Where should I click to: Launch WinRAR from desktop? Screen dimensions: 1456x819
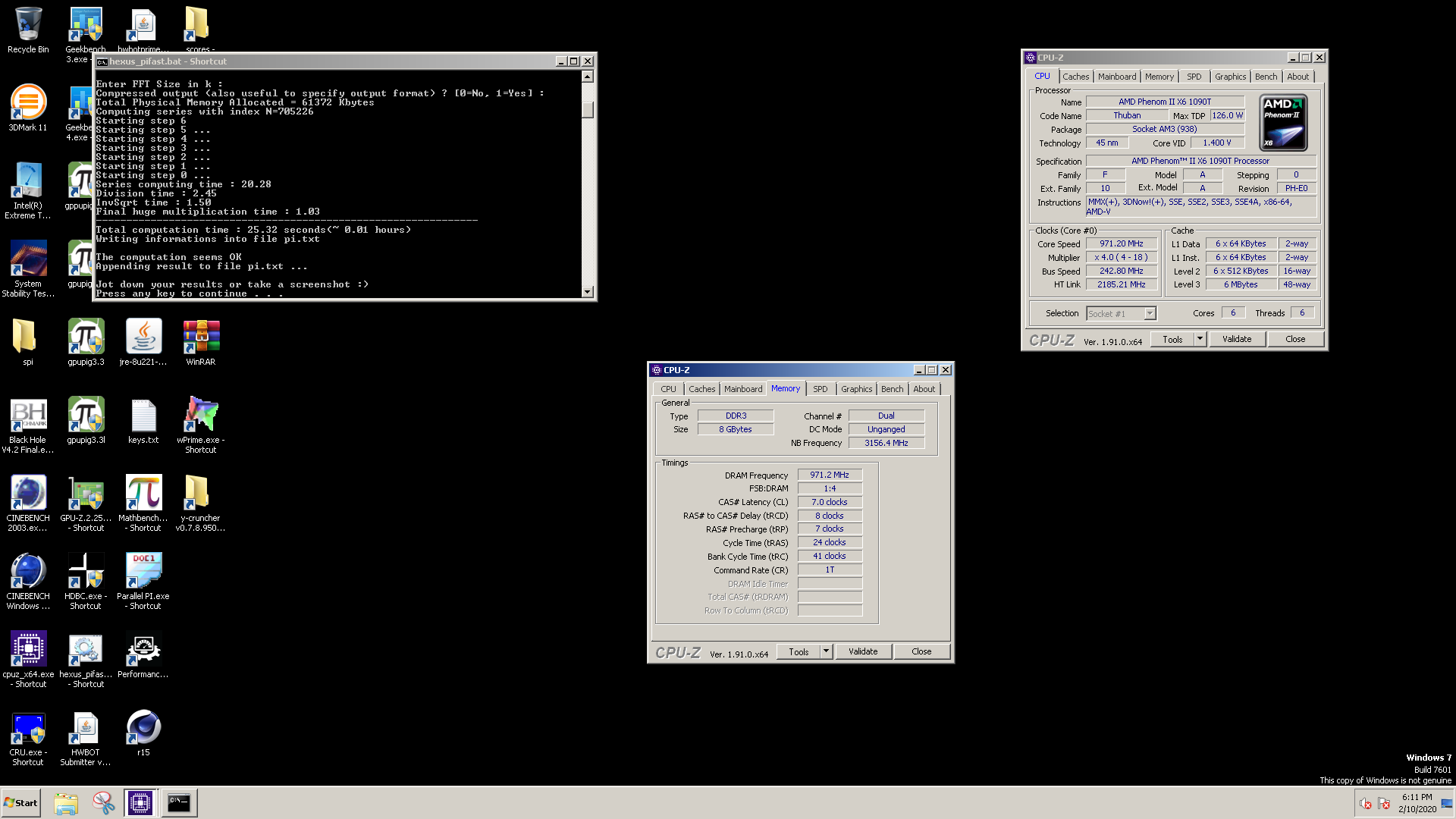tap(201, 343)
